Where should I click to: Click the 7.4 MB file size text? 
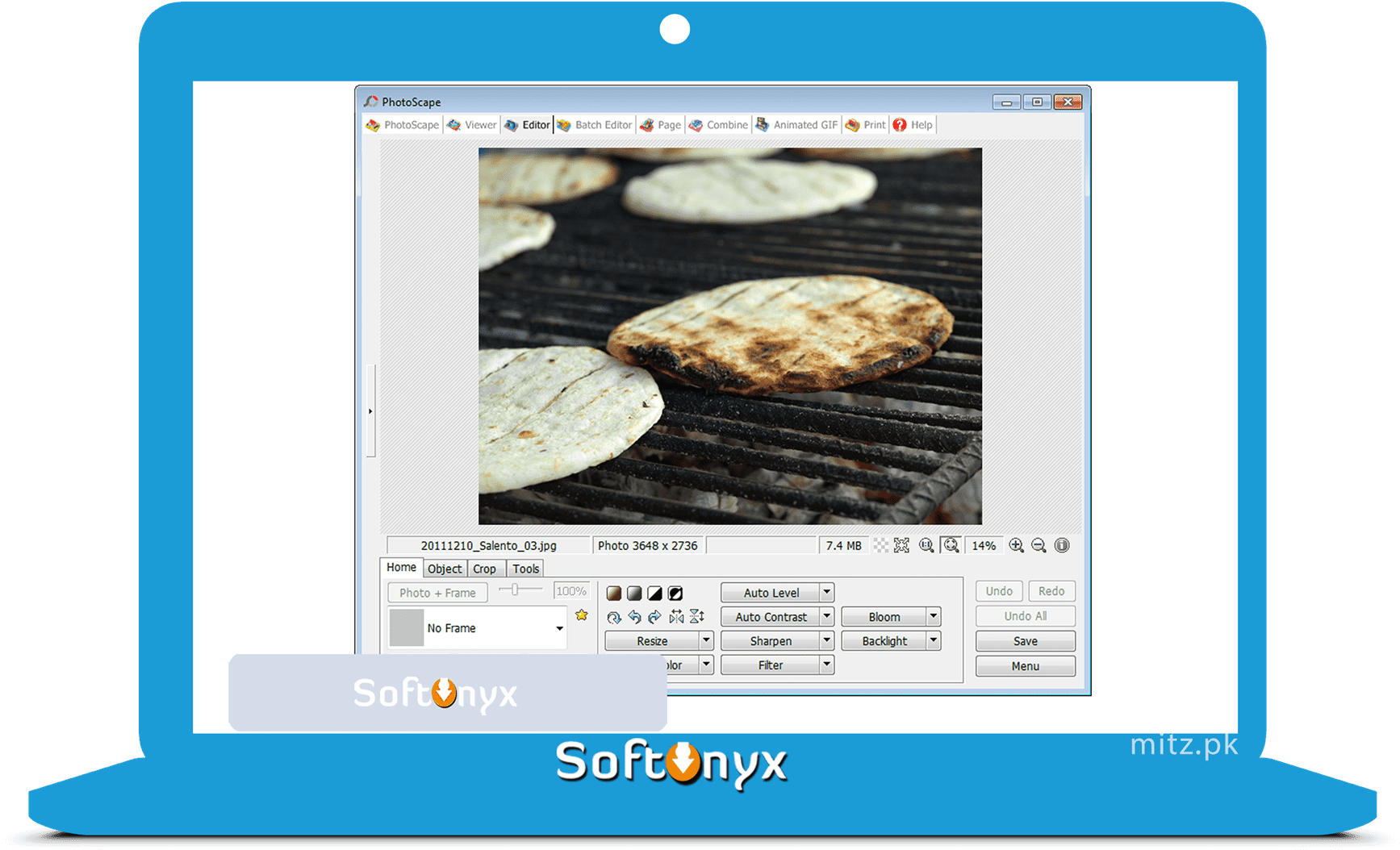843,546
